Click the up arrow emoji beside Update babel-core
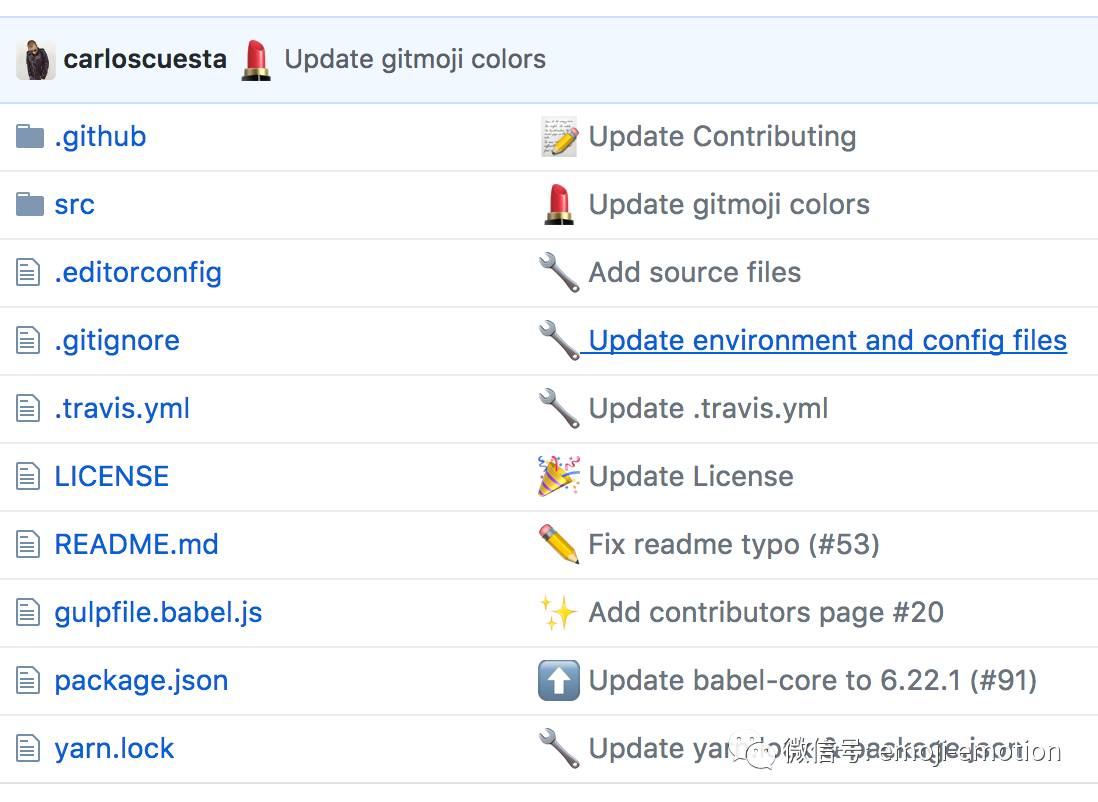This screenshot has width=1098, height=802. [559, 681]
